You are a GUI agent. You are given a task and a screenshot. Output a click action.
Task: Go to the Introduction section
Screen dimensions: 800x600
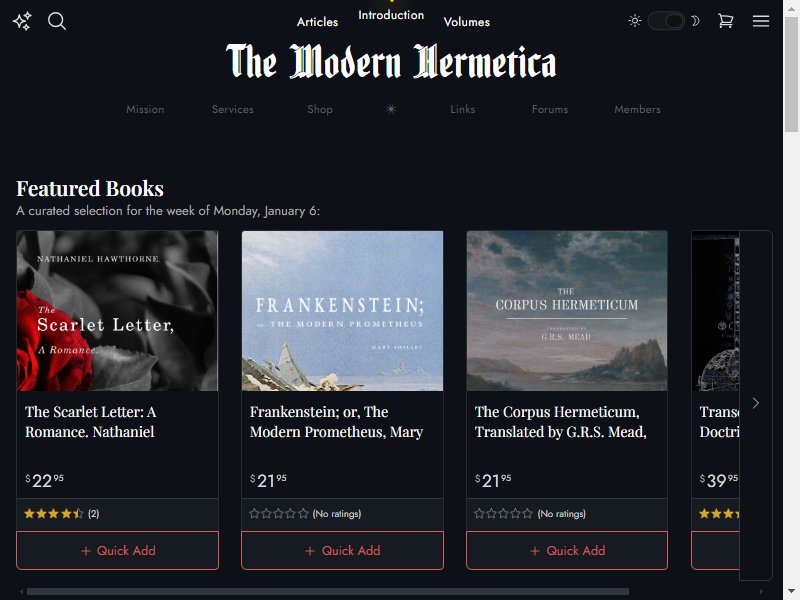click(x=391, y=15)
